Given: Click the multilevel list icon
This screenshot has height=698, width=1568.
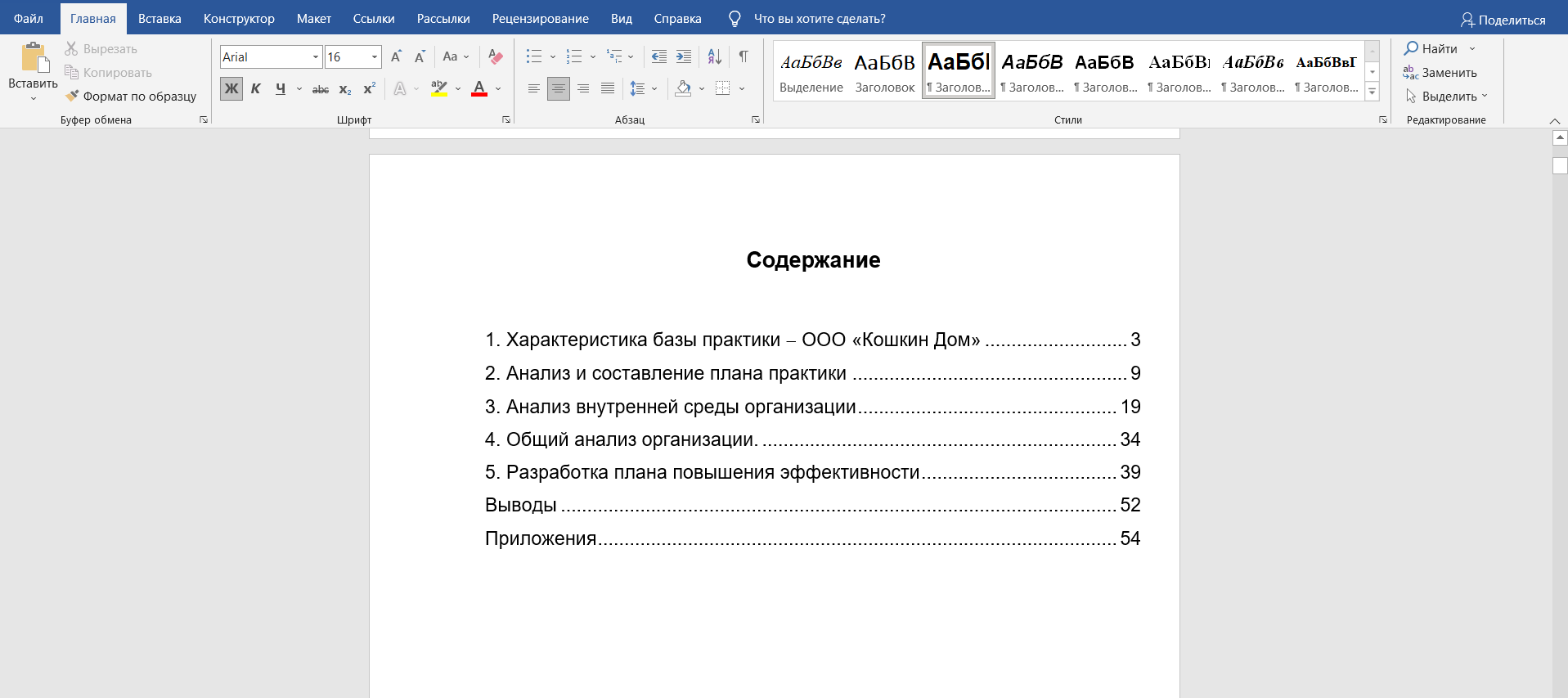Looking at the screenshot, I should click(x=614, y=56).
